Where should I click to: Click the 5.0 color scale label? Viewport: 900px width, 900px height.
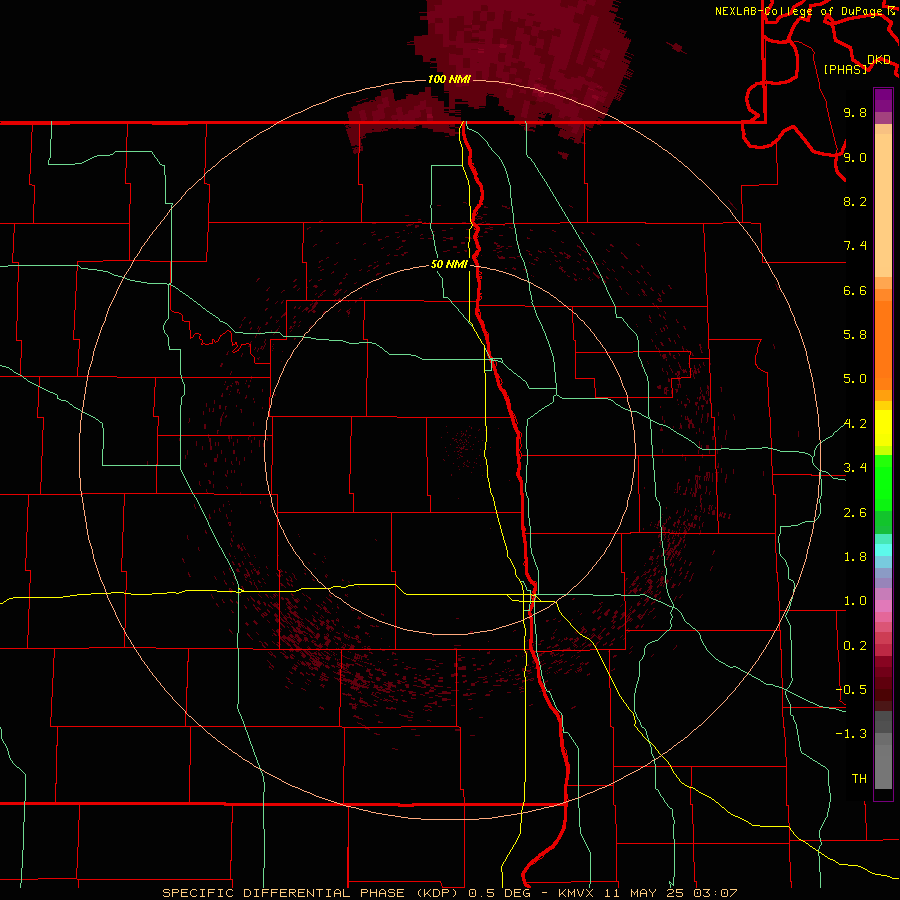[855, 379]
